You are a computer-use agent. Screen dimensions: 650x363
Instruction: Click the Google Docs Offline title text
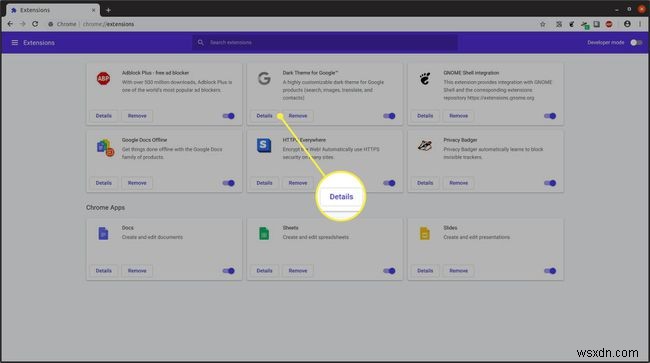click(x=144, y=140)
